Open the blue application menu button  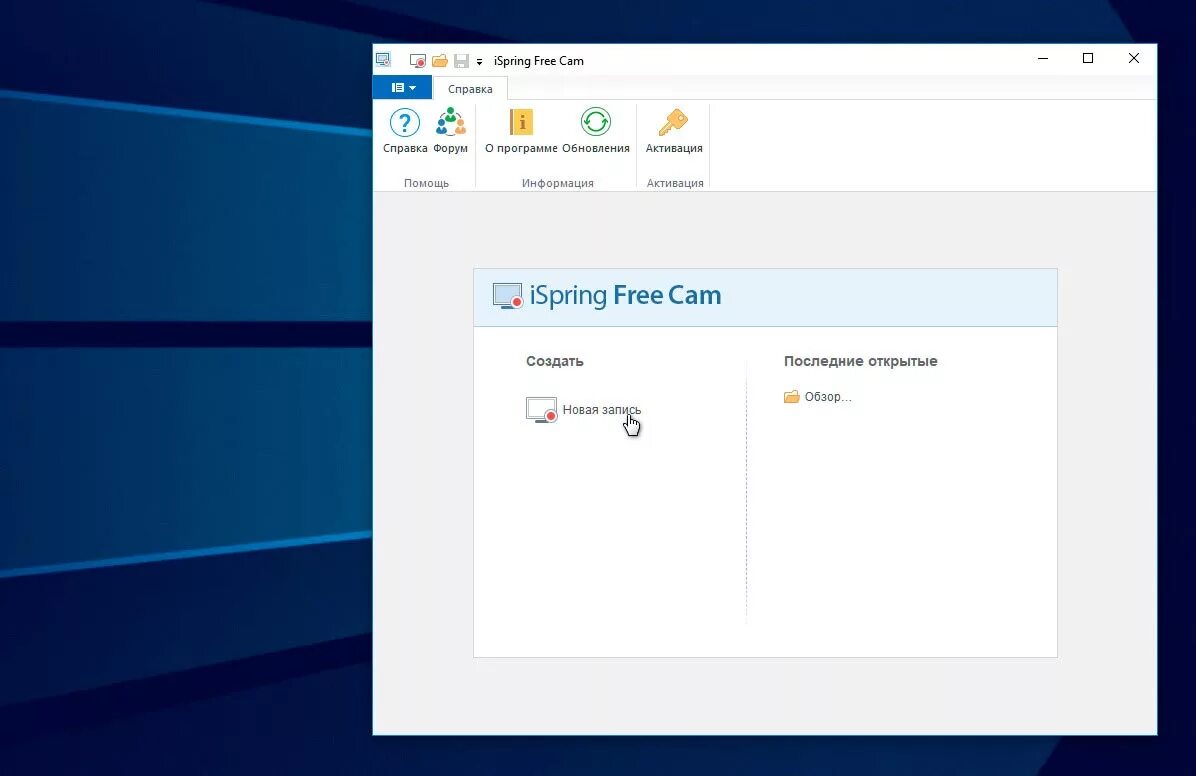pos(403,88)
